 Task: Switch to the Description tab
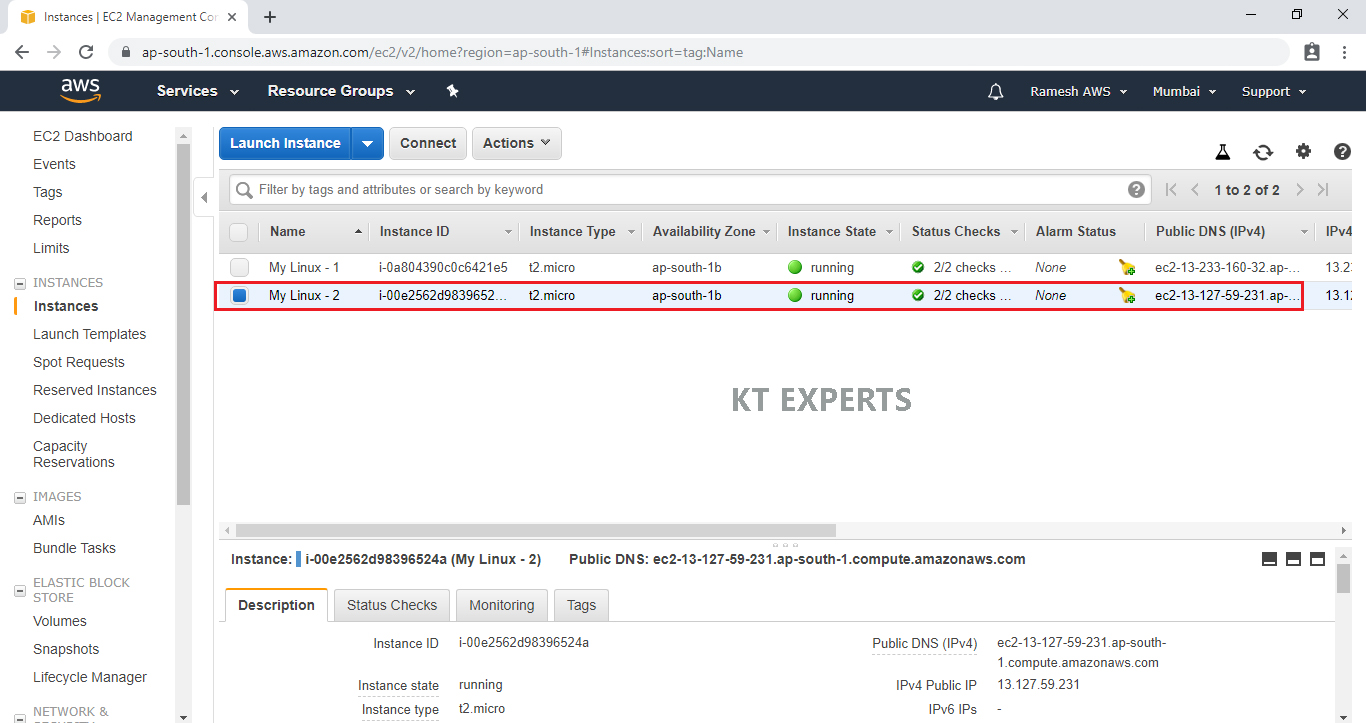tap(276, 605)
